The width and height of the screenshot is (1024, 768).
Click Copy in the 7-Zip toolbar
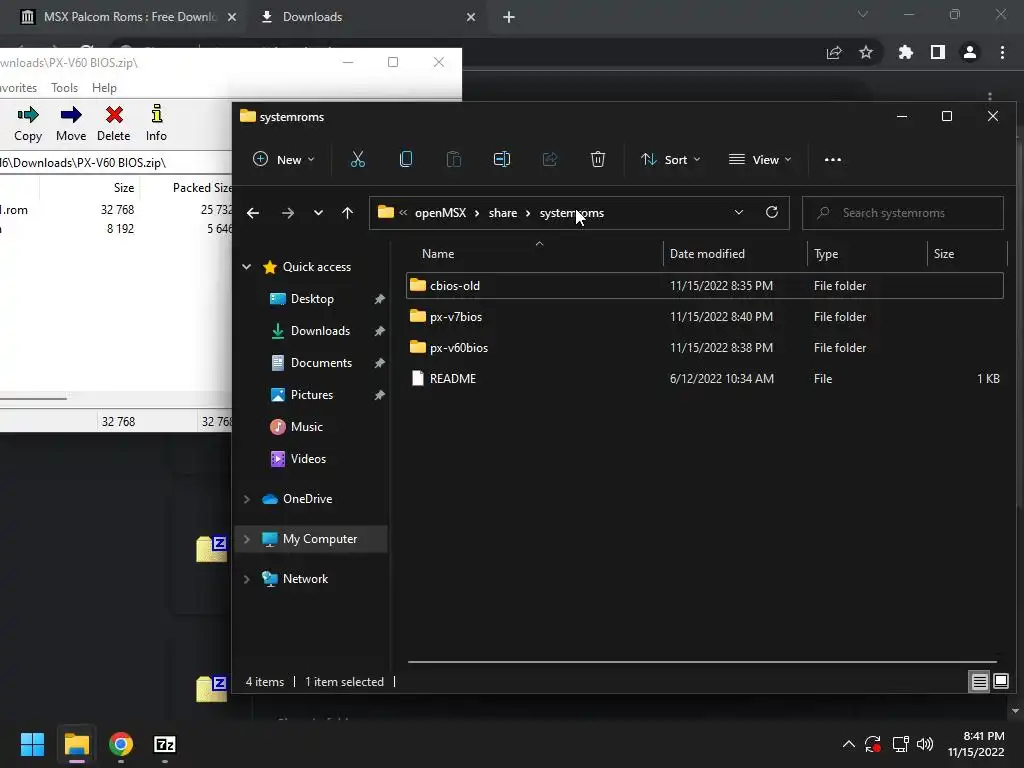pyautogui.click(x=28, y=123)
